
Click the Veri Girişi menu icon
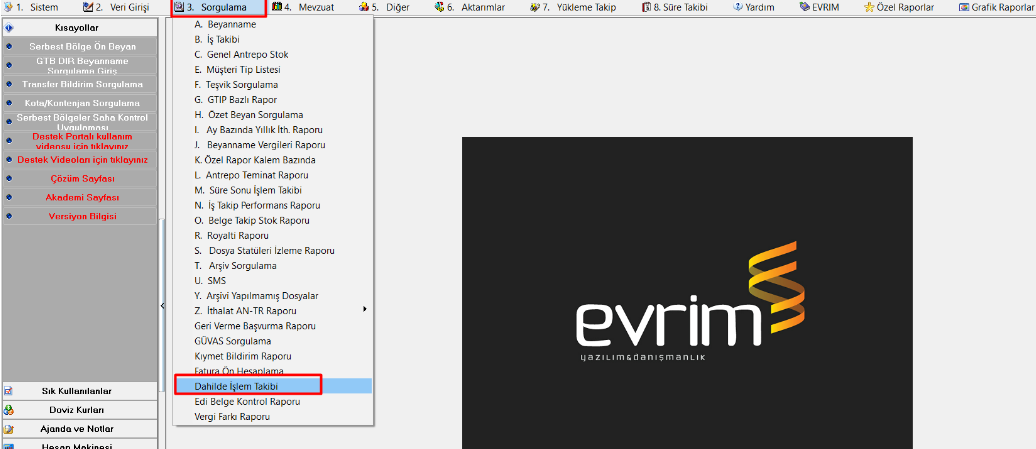(88, 7)
